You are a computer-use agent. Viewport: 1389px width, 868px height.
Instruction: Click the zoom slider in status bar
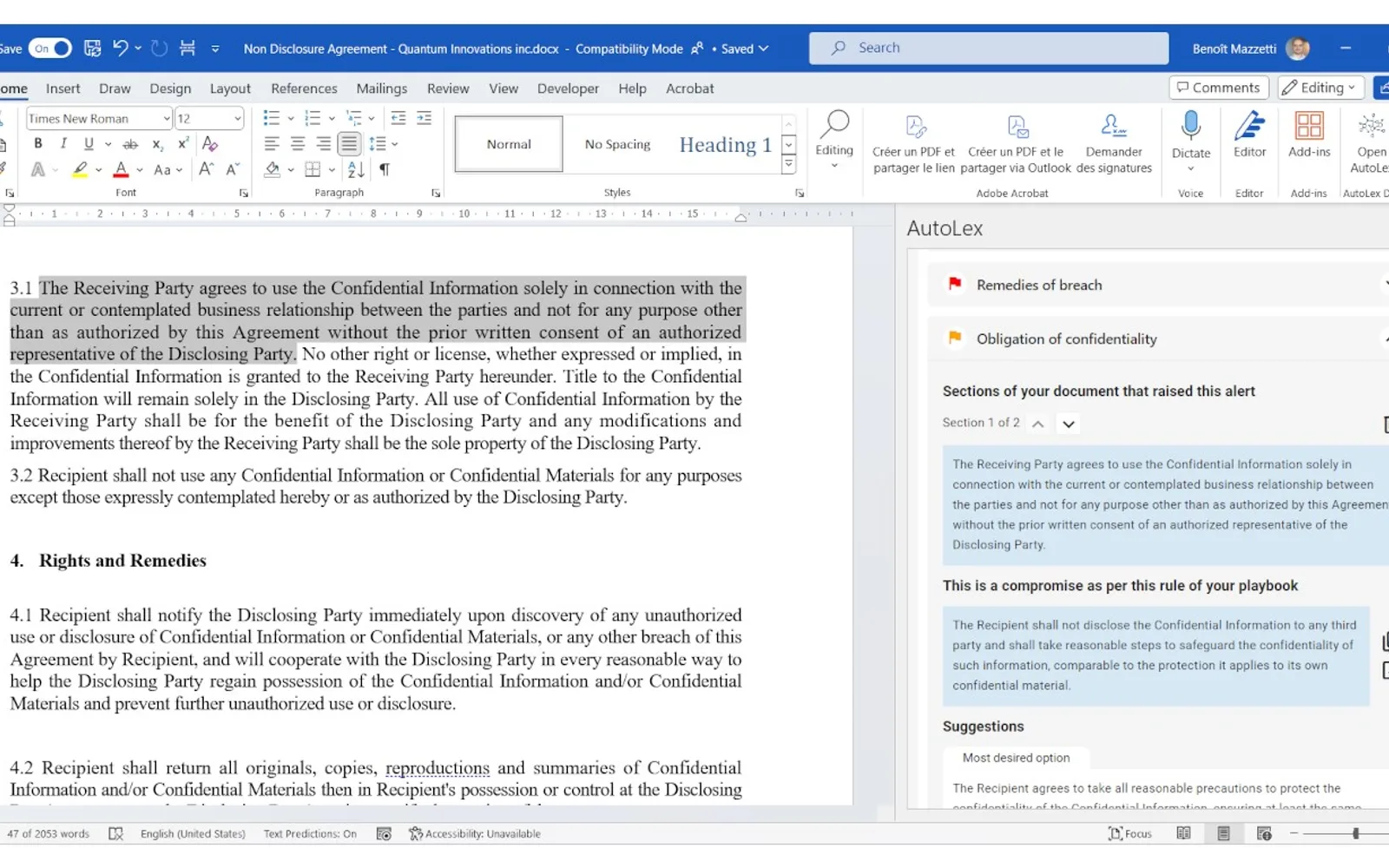tap(1355, 833)
